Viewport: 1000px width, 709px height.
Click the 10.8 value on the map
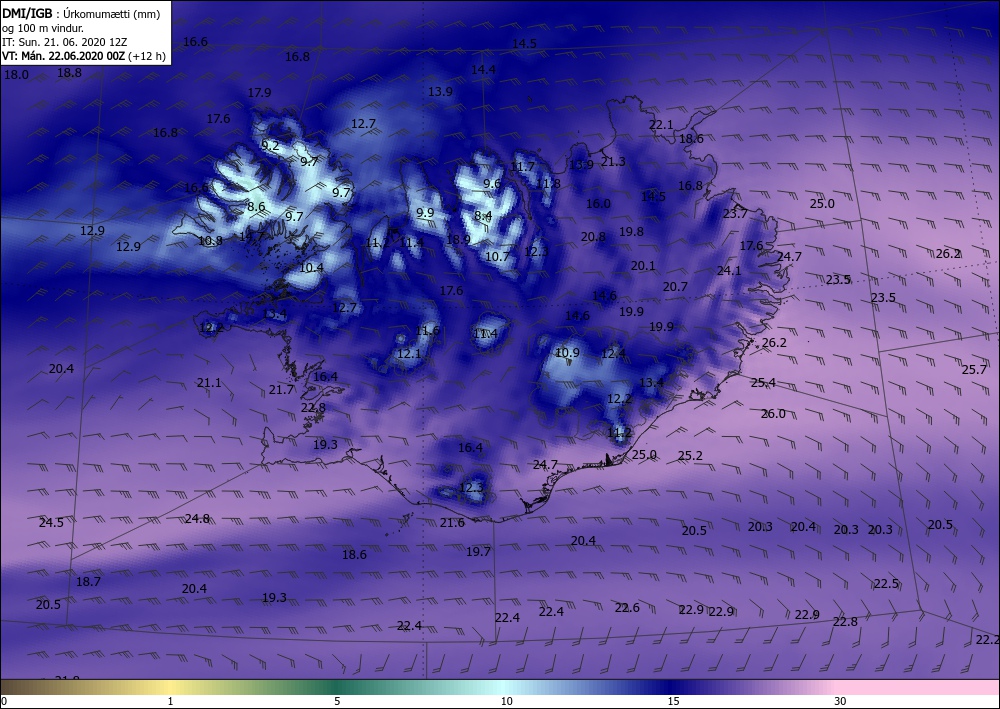210,240
